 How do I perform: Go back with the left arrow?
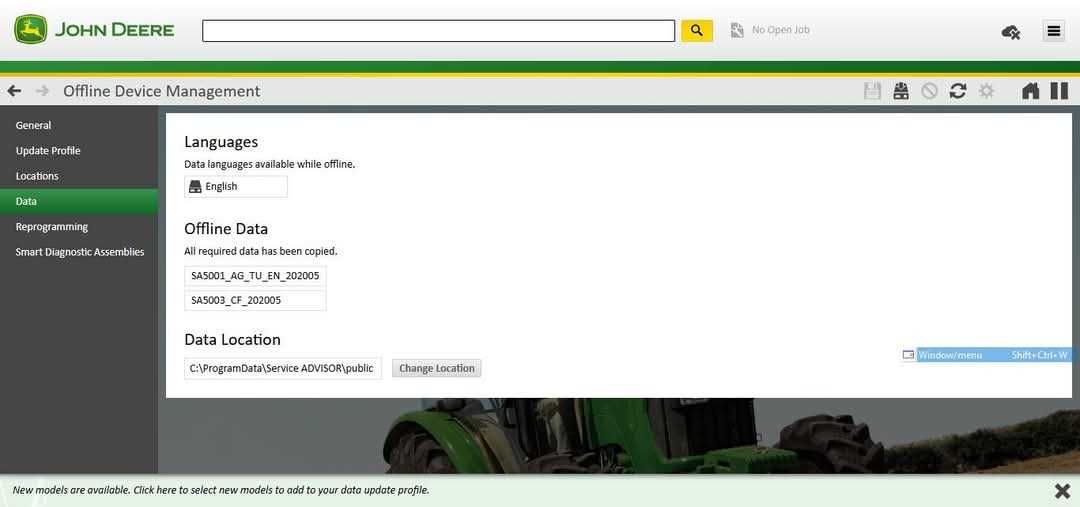(14, 91)
